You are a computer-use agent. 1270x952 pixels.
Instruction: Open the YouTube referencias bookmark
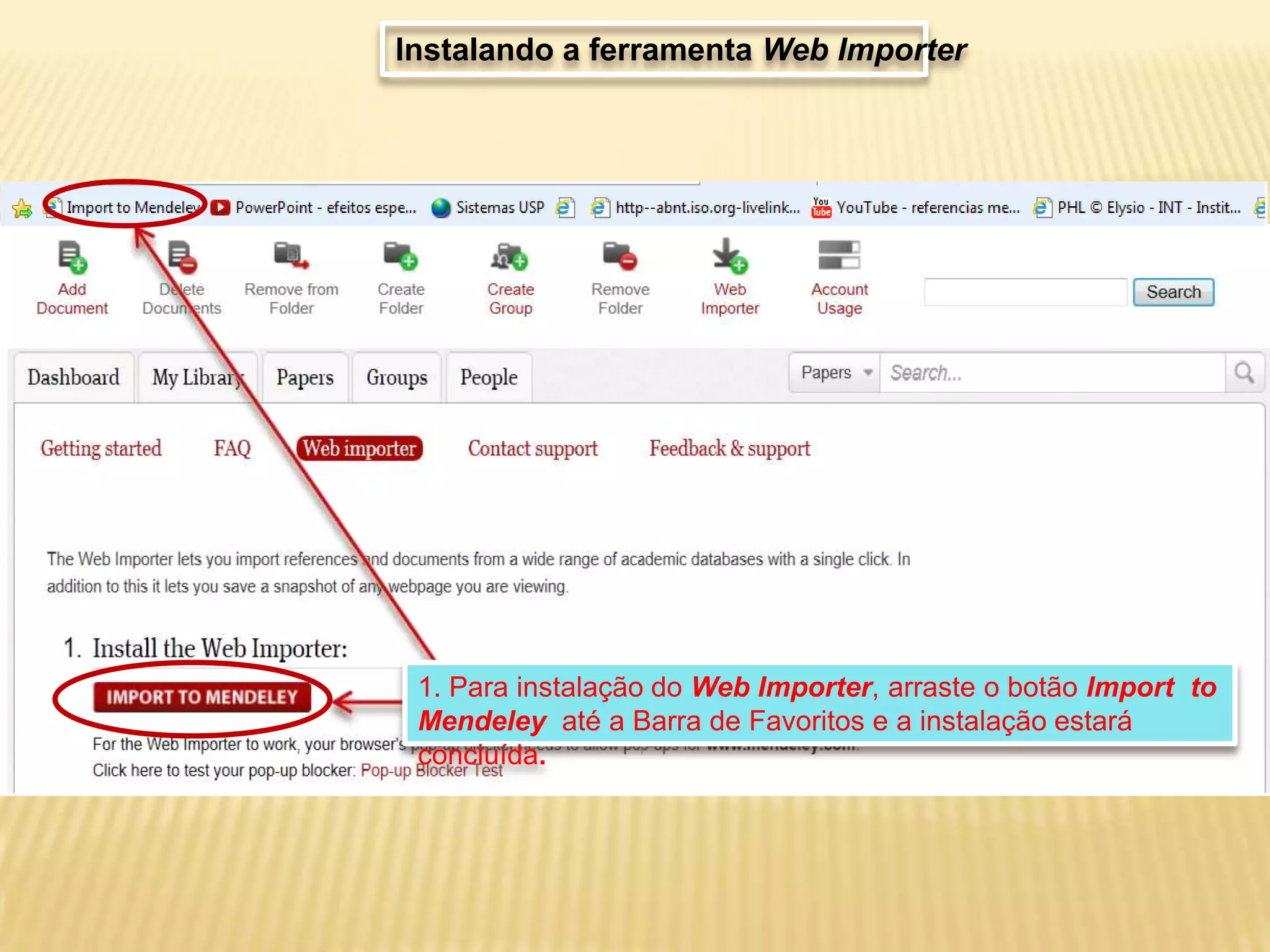pyautogui.click(x=915, y=208)
